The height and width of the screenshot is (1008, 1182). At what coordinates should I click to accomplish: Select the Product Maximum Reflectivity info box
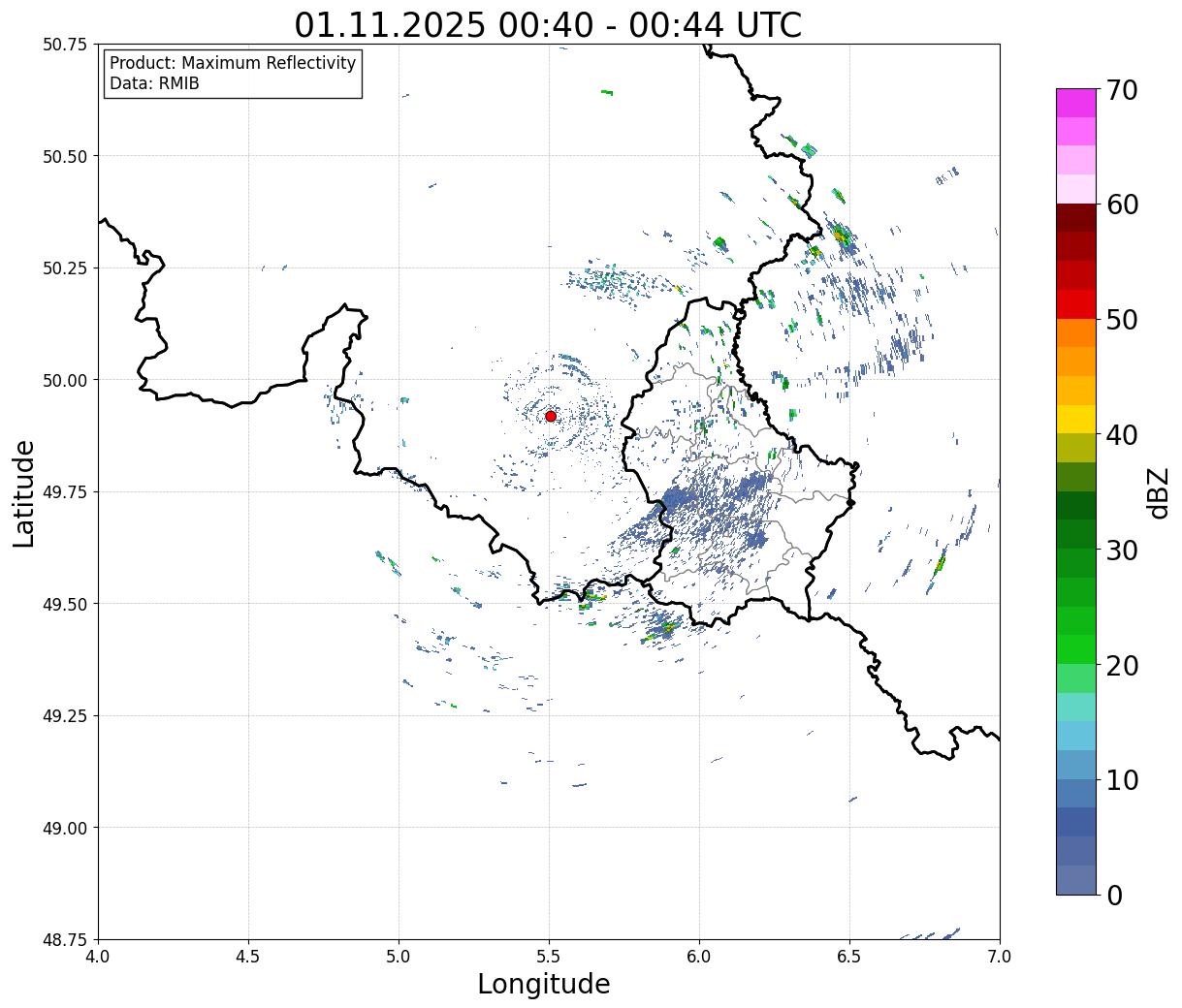click(233, 75)
